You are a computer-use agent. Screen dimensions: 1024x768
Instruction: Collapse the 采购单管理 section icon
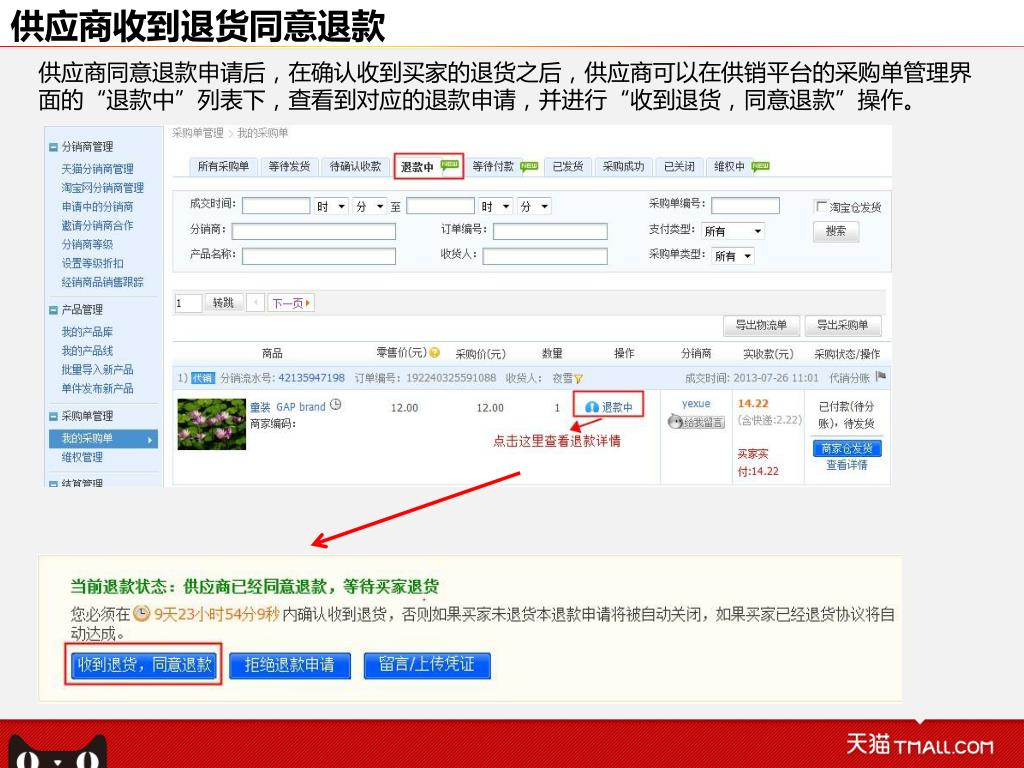pos(54,416)
